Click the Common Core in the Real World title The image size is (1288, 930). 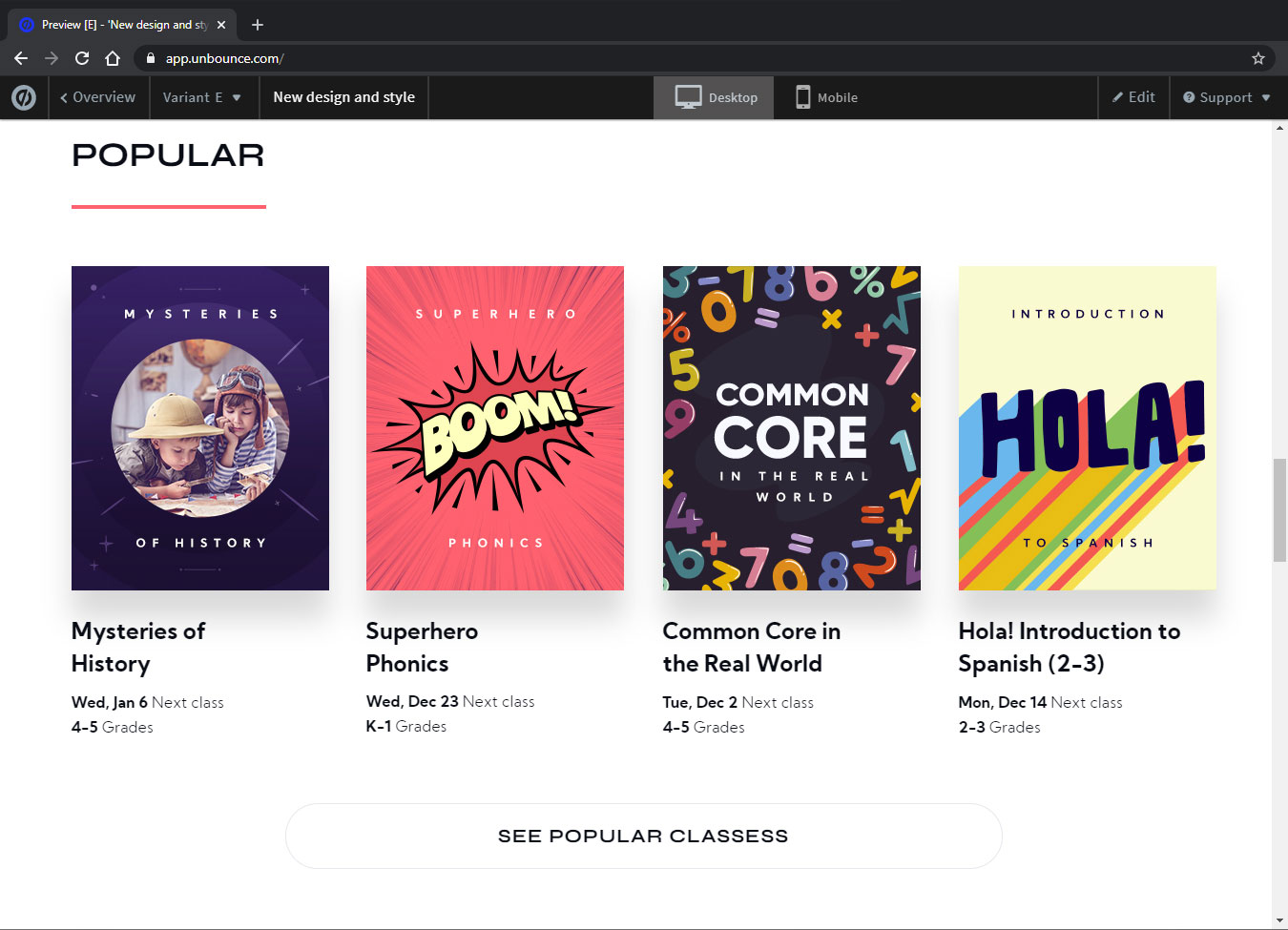point(752,647)
